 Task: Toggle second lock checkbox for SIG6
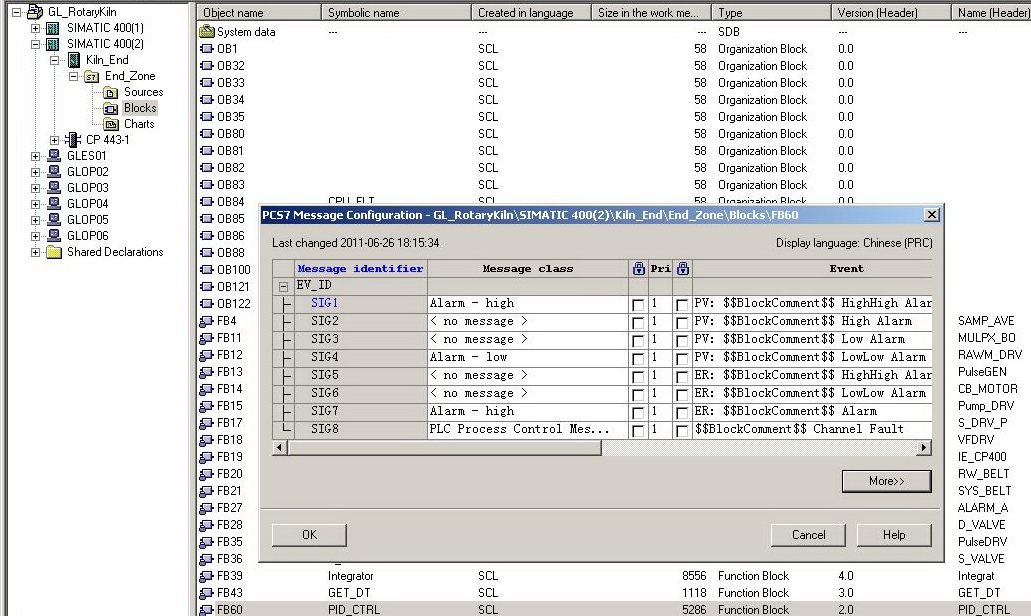tap(682, 394)
